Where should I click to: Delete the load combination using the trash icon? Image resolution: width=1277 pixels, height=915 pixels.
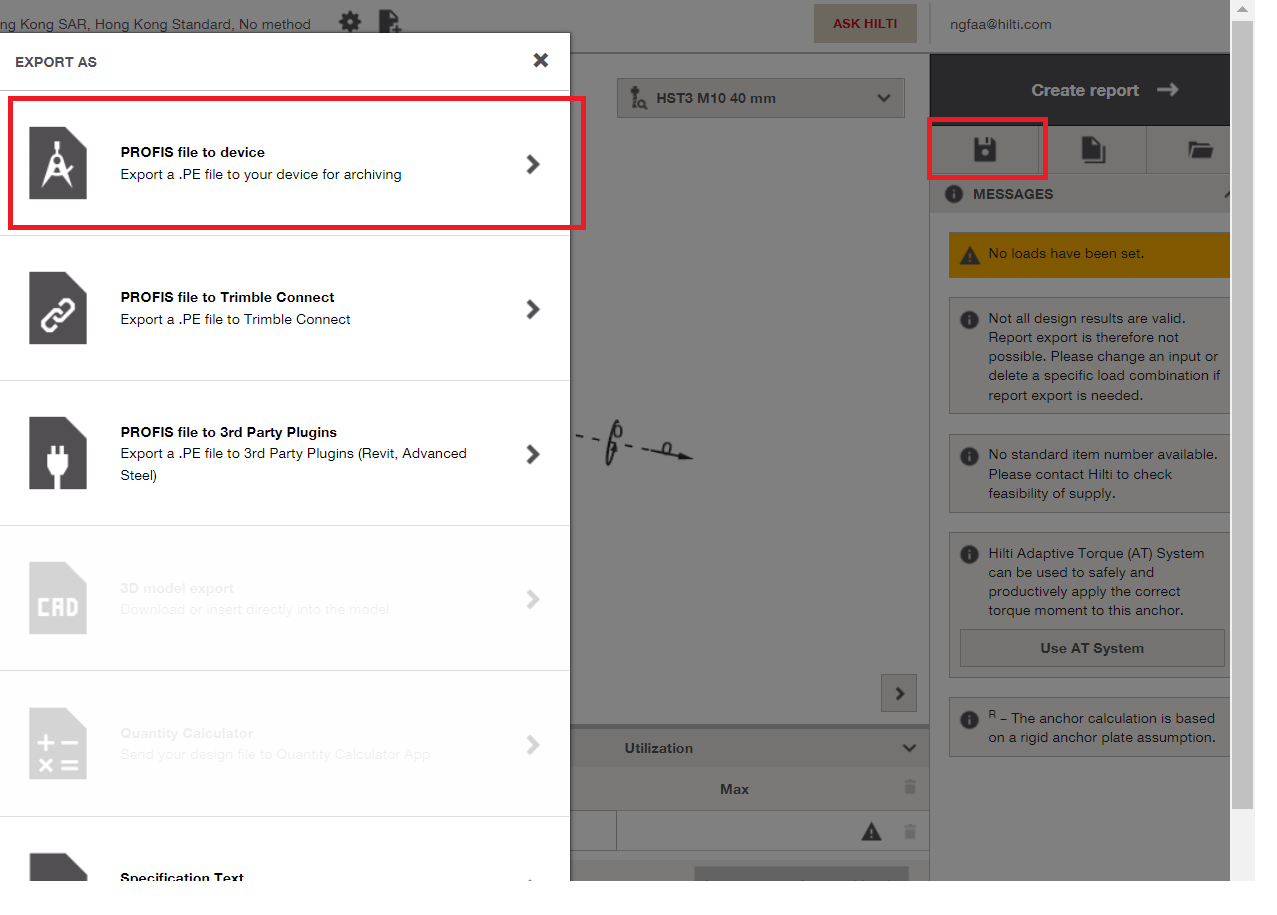[910, 831]
